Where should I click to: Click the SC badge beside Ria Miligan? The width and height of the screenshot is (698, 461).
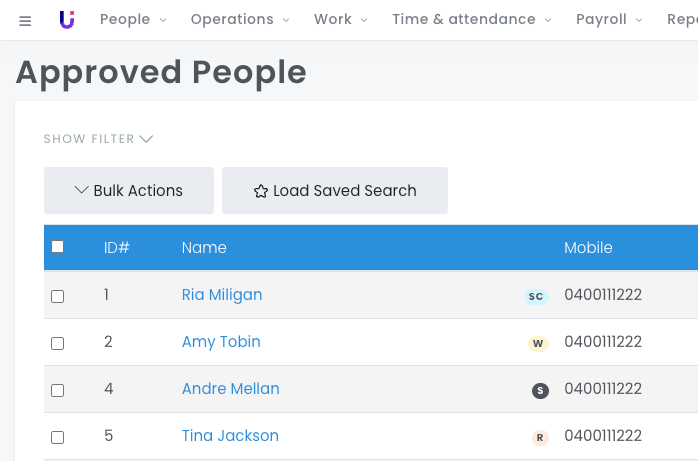(x=536, y=296)
